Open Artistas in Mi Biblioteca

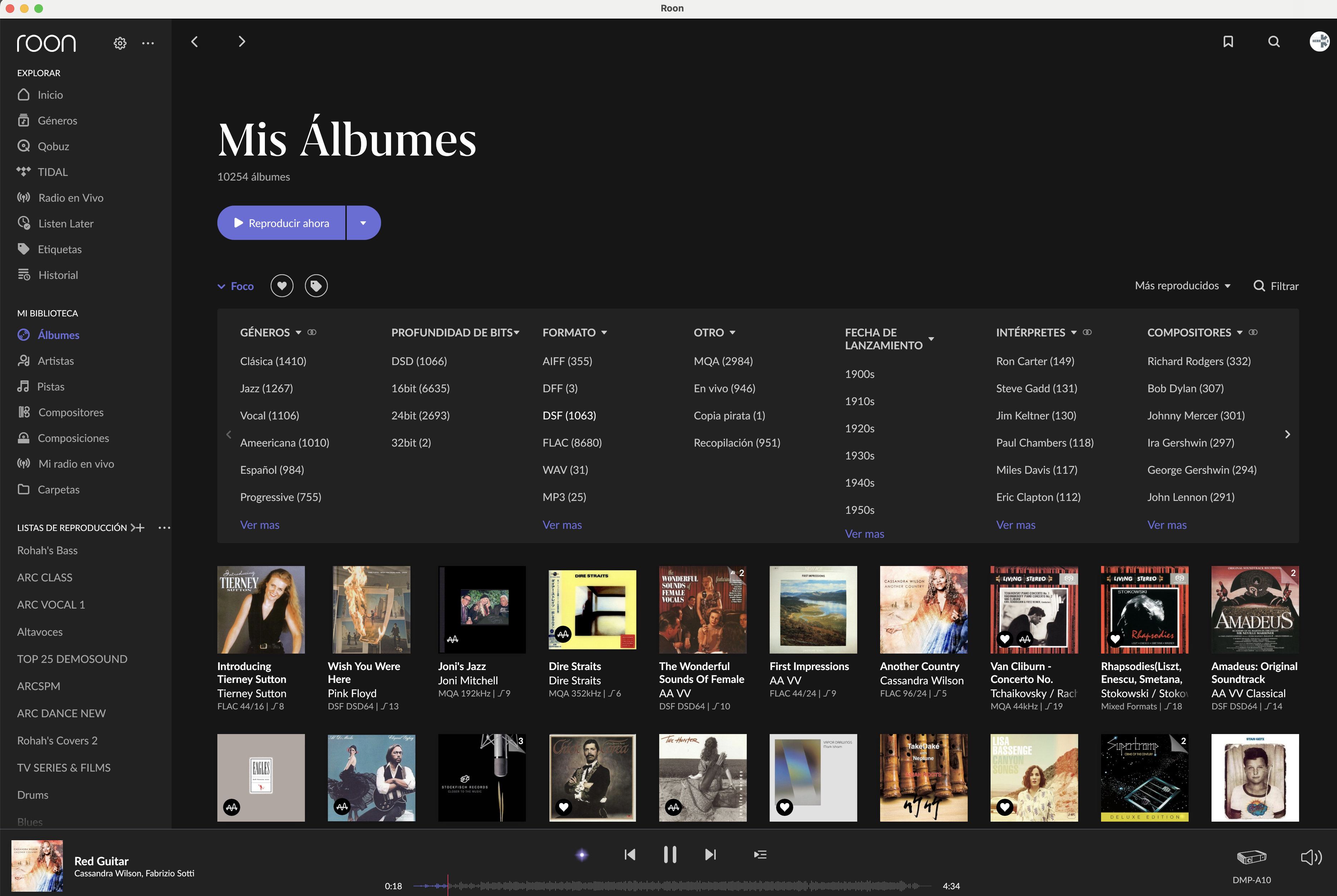pyautogui.click(x=55, y=360)
